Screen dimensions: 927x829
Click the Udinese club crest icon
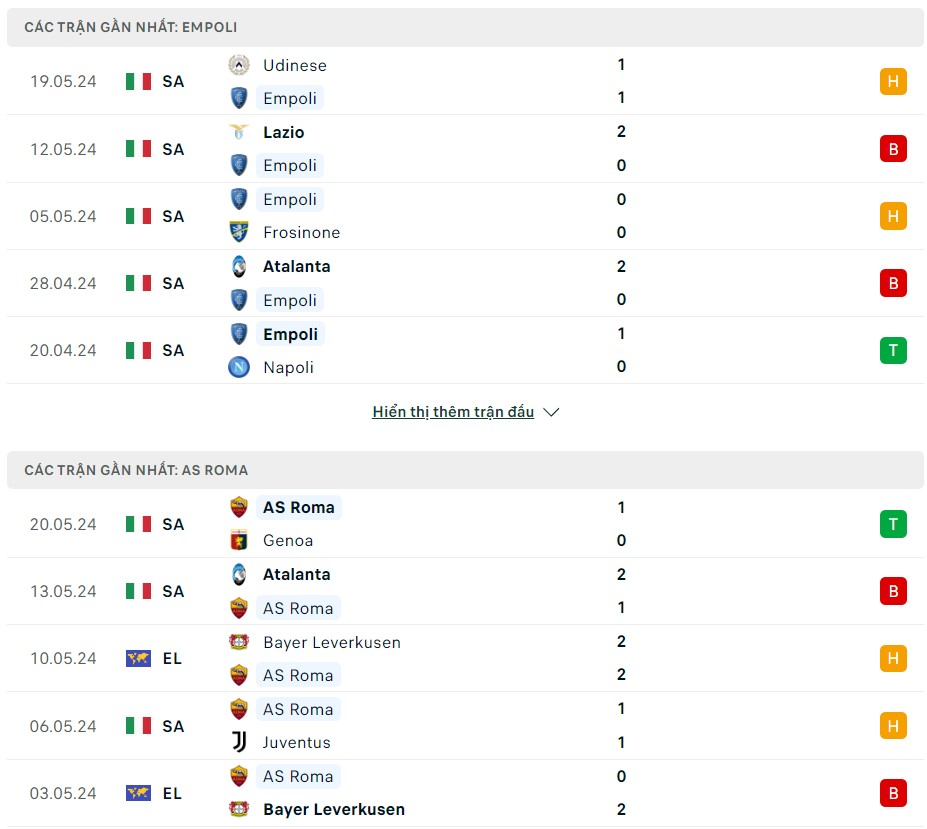[x=239, y=65]
